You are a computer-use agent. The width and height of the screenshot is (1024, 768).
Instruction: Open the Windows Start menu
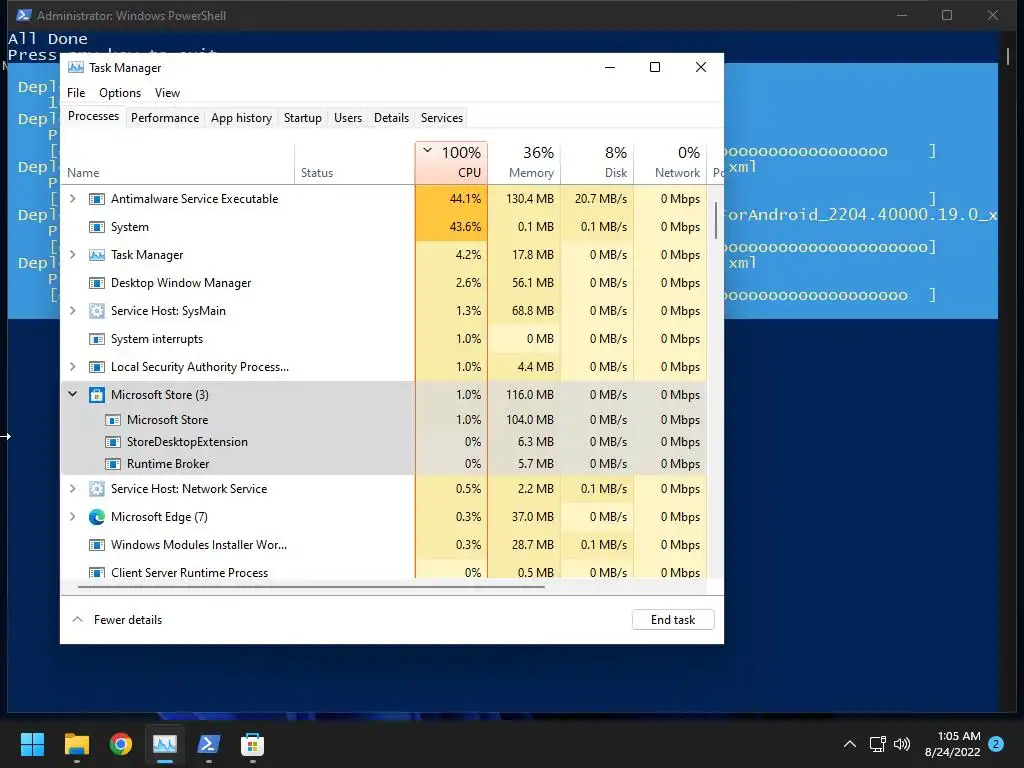pos(33,744)
